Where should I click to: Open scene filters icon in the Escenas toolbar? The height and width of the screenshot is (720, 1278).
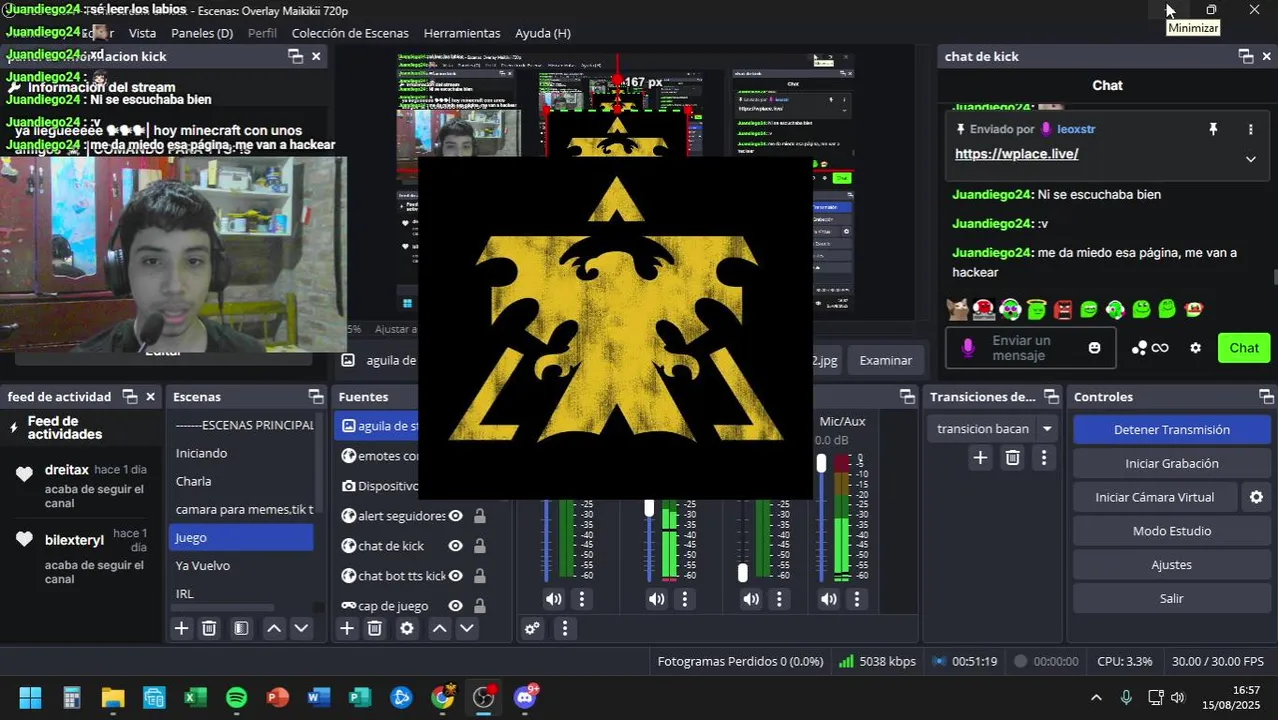coord(241,628)
